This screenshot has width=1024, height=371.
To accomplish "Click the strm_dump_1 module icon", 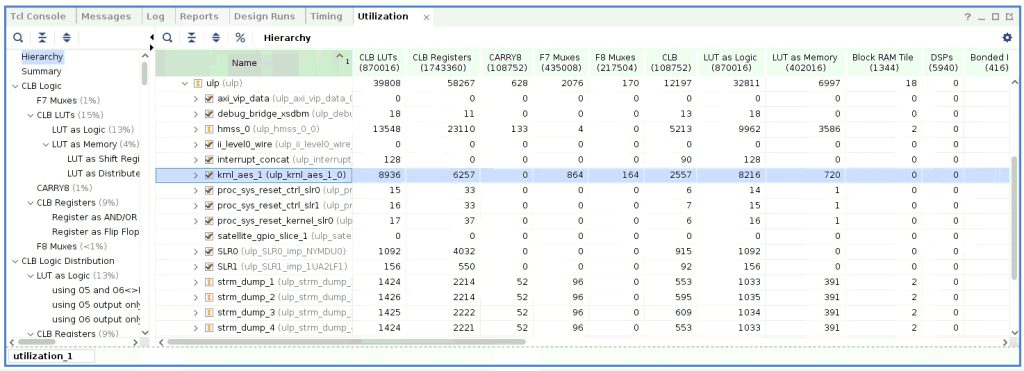I will tap(209, 282).
